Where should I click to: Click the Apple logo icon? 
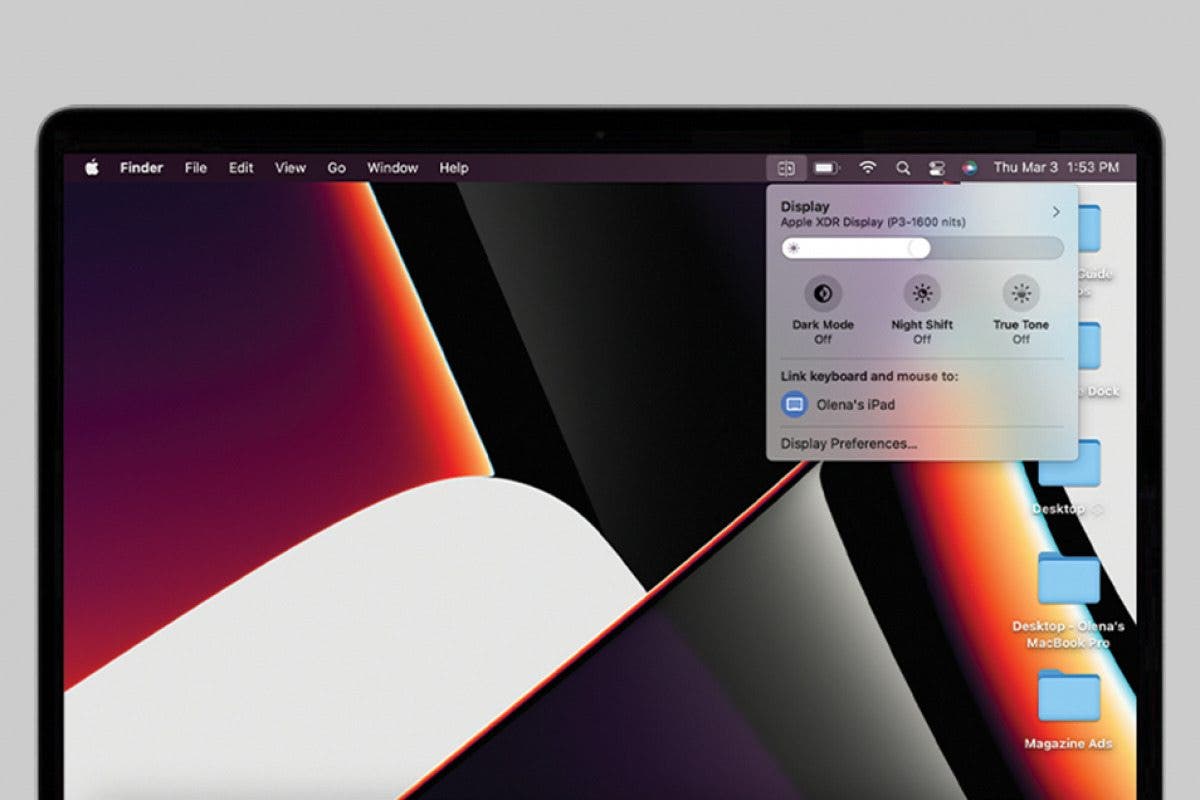click(x=91, y=167)
